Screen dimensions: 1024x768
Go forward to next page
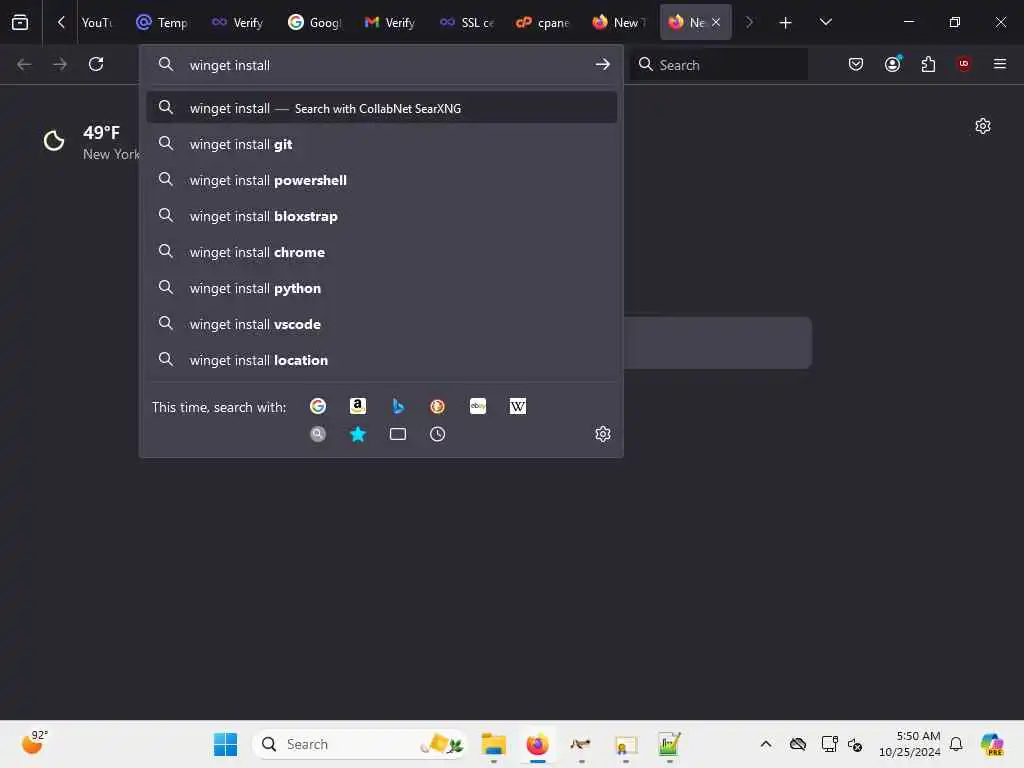59,64
